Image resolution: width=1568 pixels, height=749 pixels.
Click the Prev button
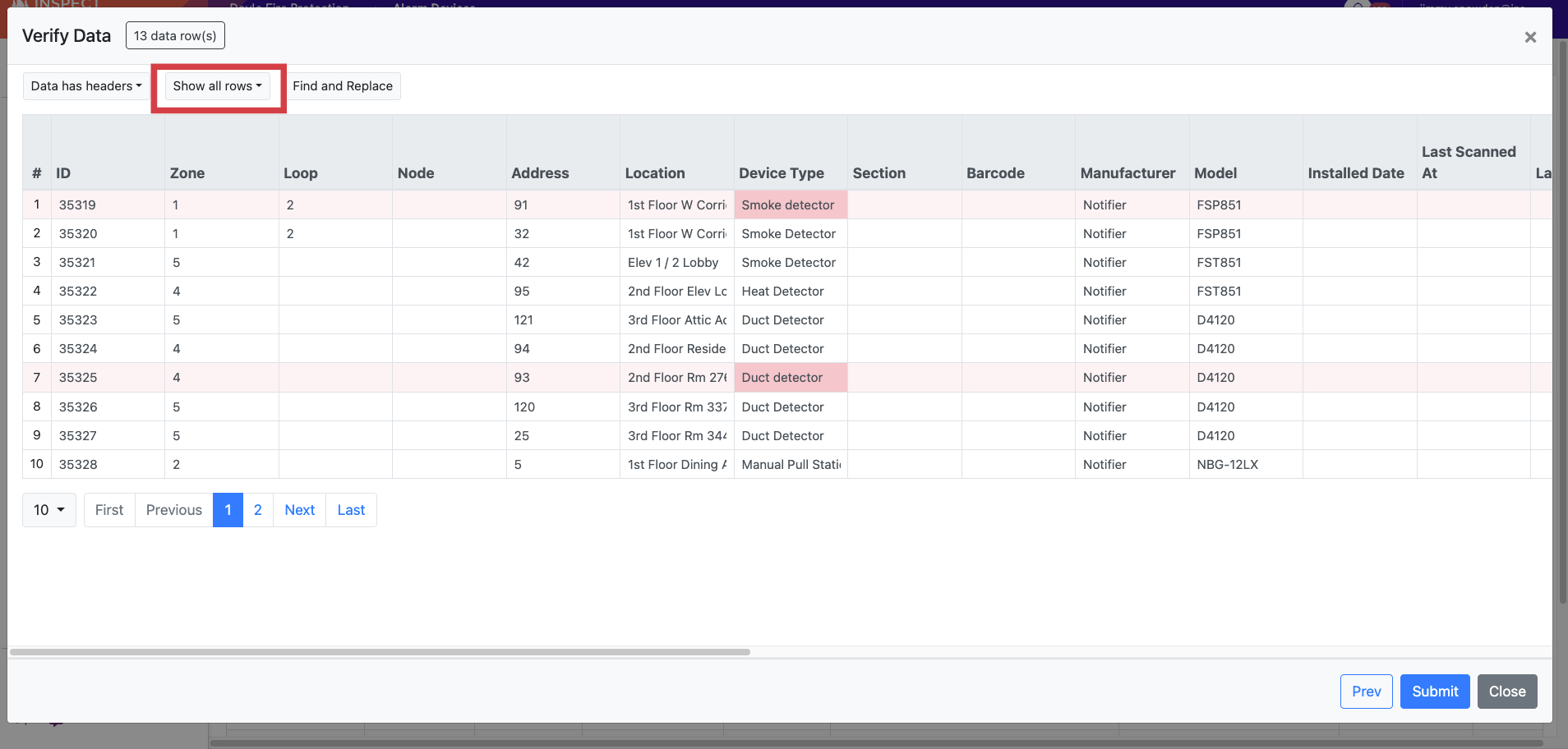pos(1367,692)
